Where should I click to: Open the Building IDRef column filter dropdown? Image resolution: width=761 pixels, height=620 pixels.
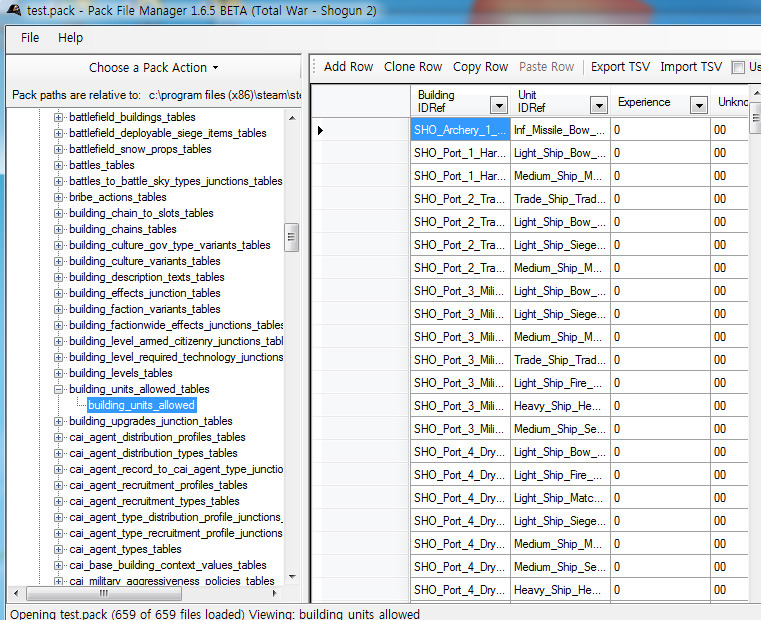pyautogui.click(x=499, y=104)
